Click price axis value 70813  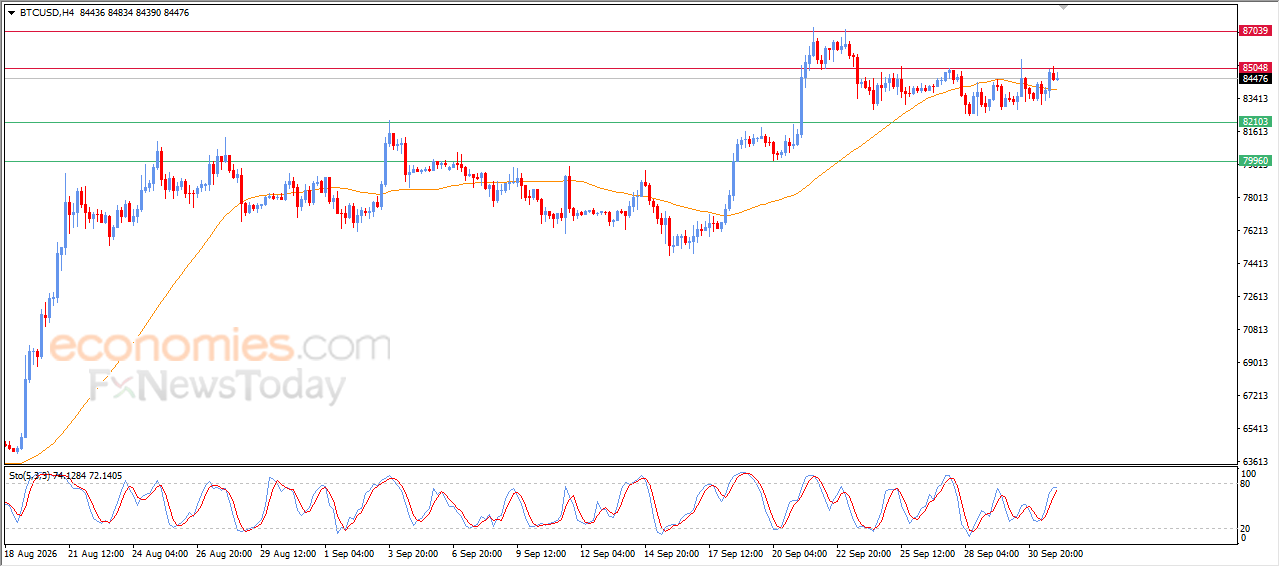point(1255,330)
